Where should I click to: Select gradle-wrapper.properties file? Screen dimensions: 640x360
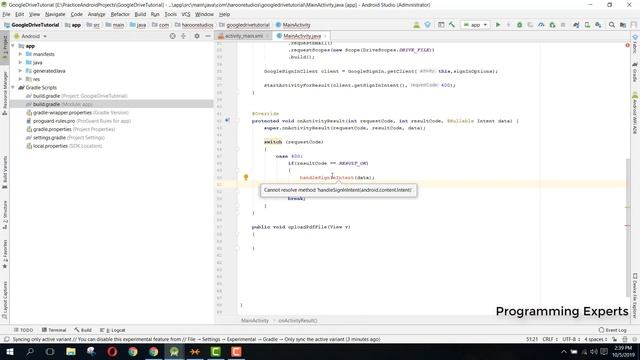(x=77, y=113)
